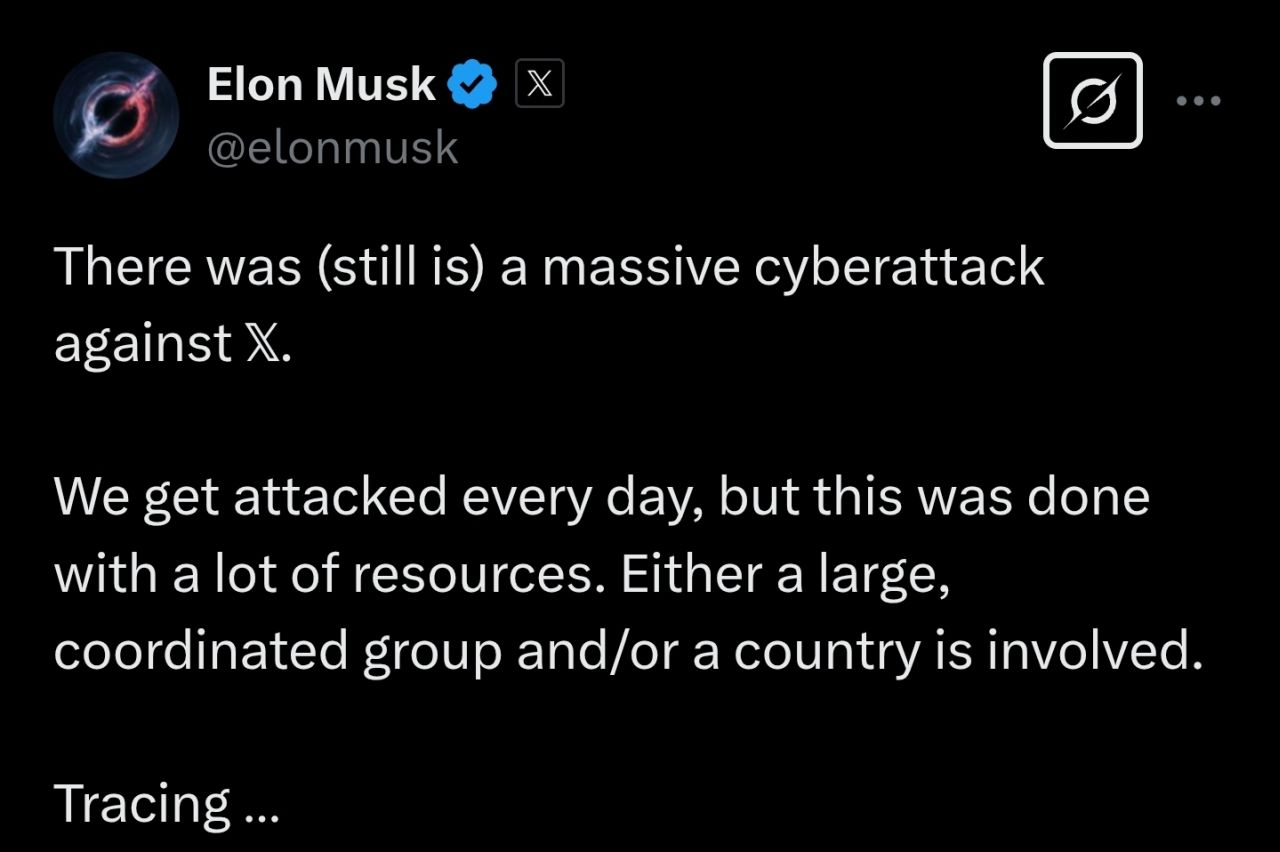Click the word "involved." ending the paragraph
This screenshot has width=1280, height=852.
[x=1093, y=652]
